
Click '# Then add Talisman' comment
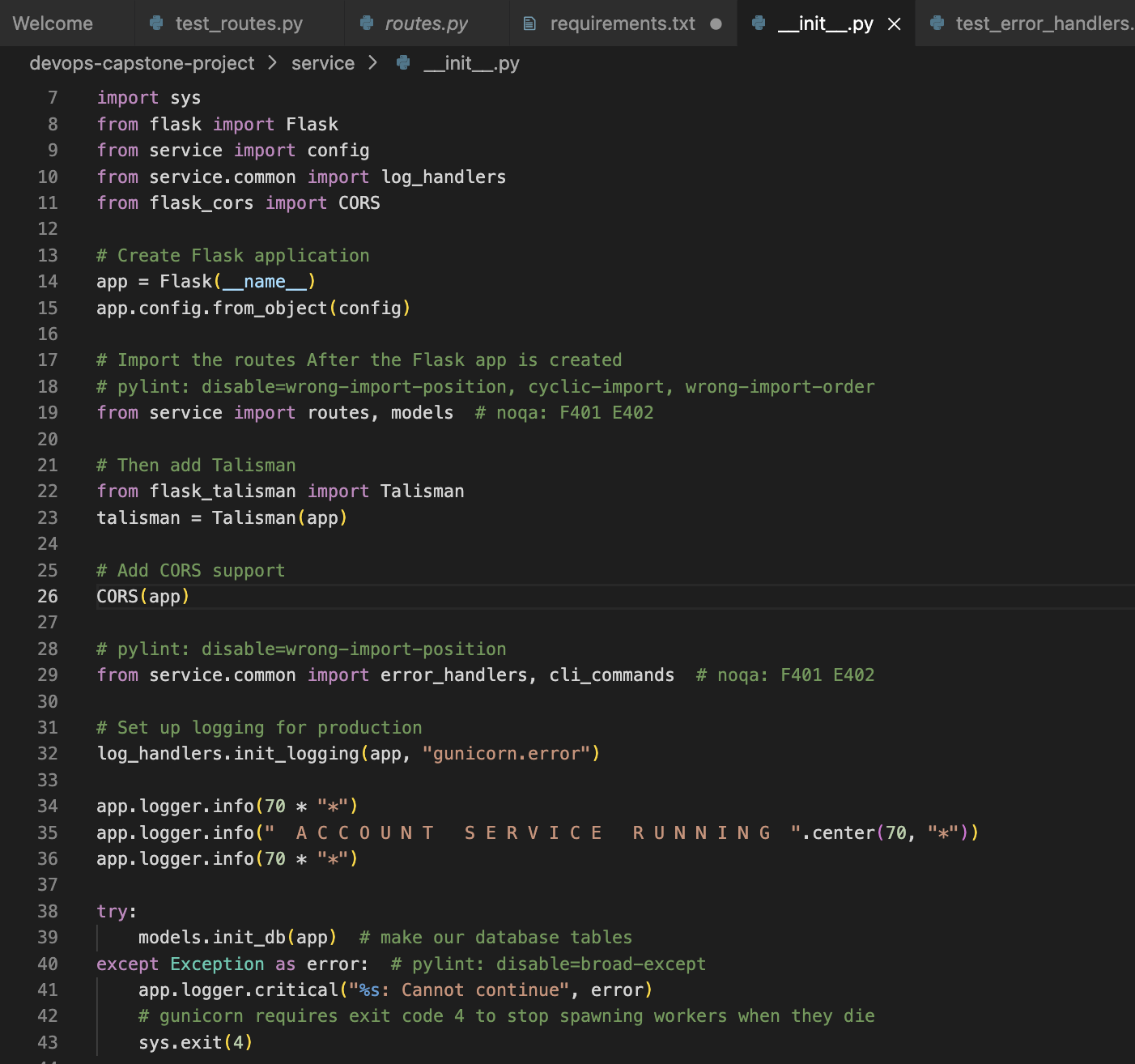[197, 466]
